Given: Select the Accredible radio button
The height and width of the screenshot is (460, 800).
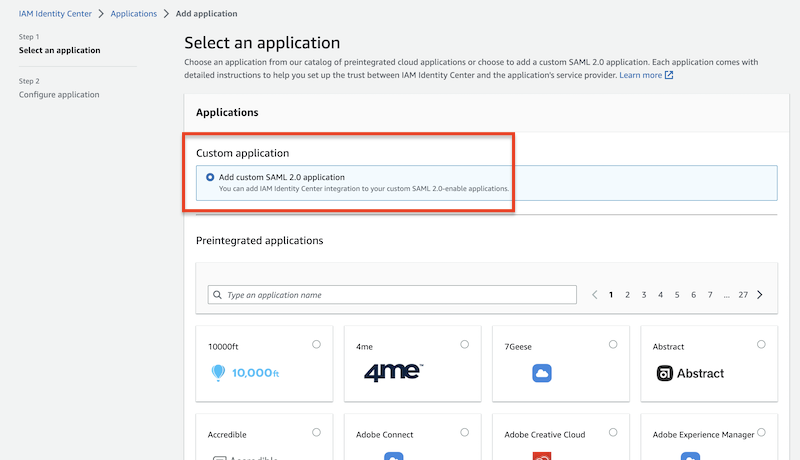Looking at the screenshot, I should pos(316,432).
